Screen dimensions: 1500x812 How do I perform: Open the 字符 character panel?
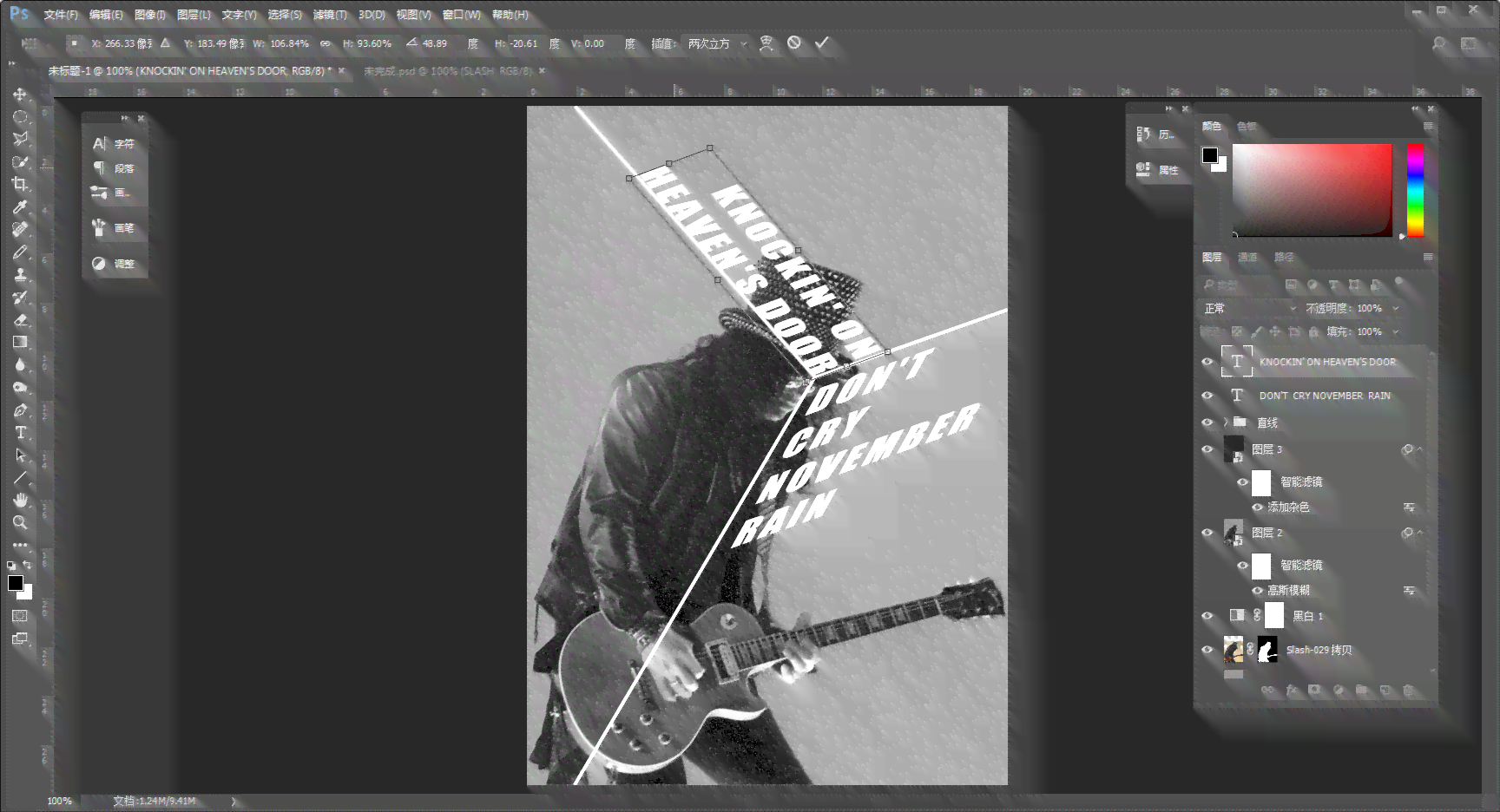[115, 144]
